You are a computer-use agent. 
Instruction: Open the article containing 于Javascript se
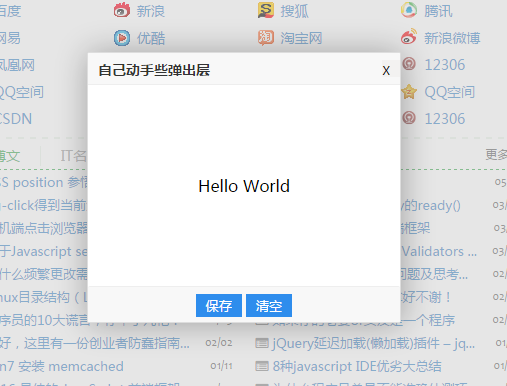point(44,251)
